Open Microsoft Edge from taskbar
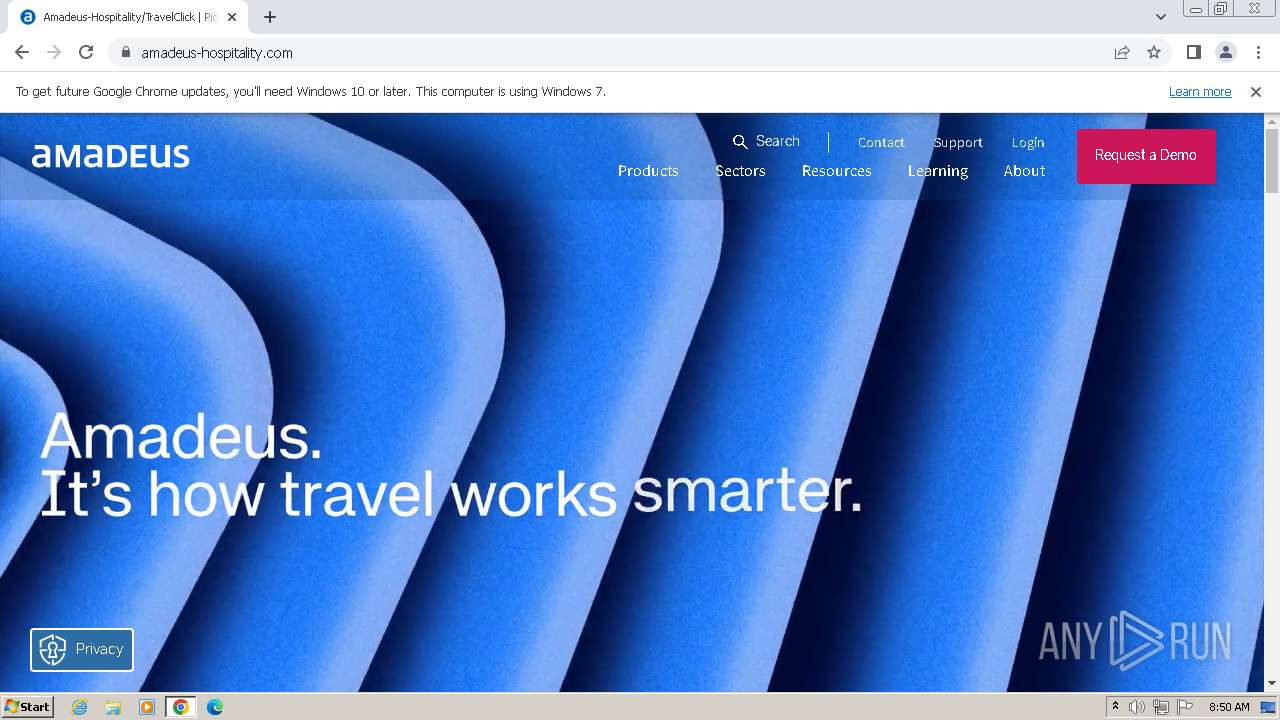The image size is (1280, 720). point(215,707)
